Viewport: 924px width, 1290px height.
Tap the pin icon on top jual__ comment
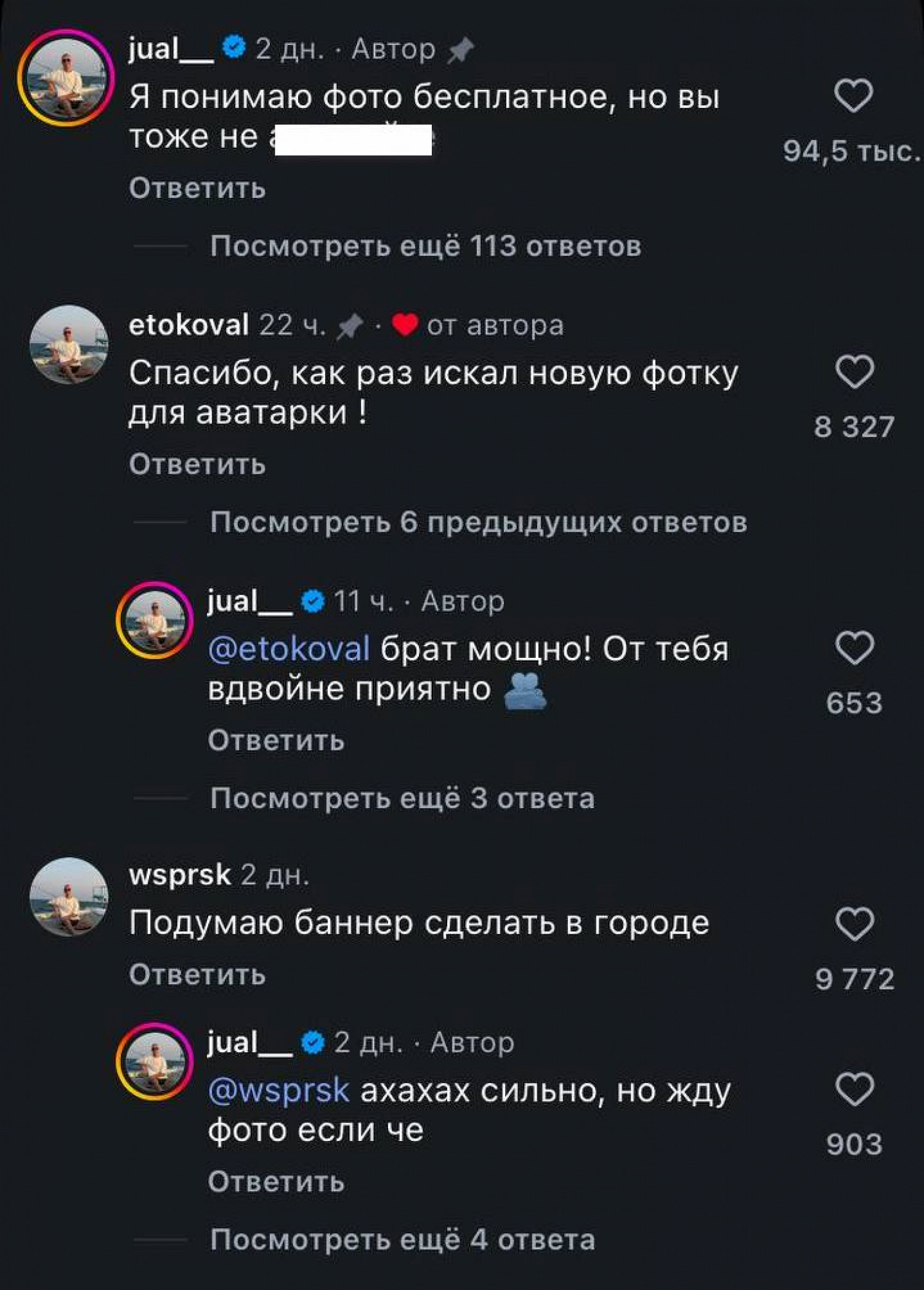pyautogui.click(x=460, y=50)
